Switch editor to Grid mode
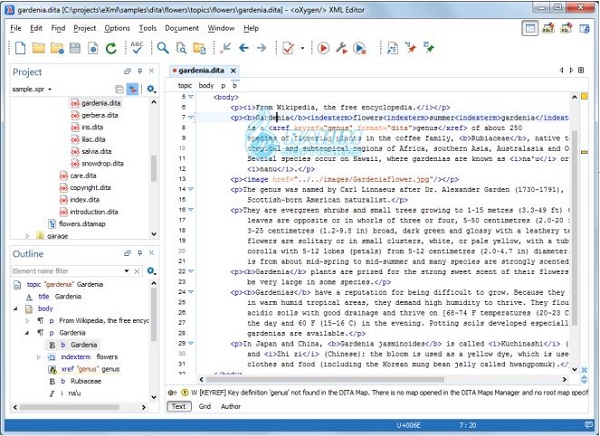This screenshot has width=600, height=436. pyautogui.click(x=205, y=406)
